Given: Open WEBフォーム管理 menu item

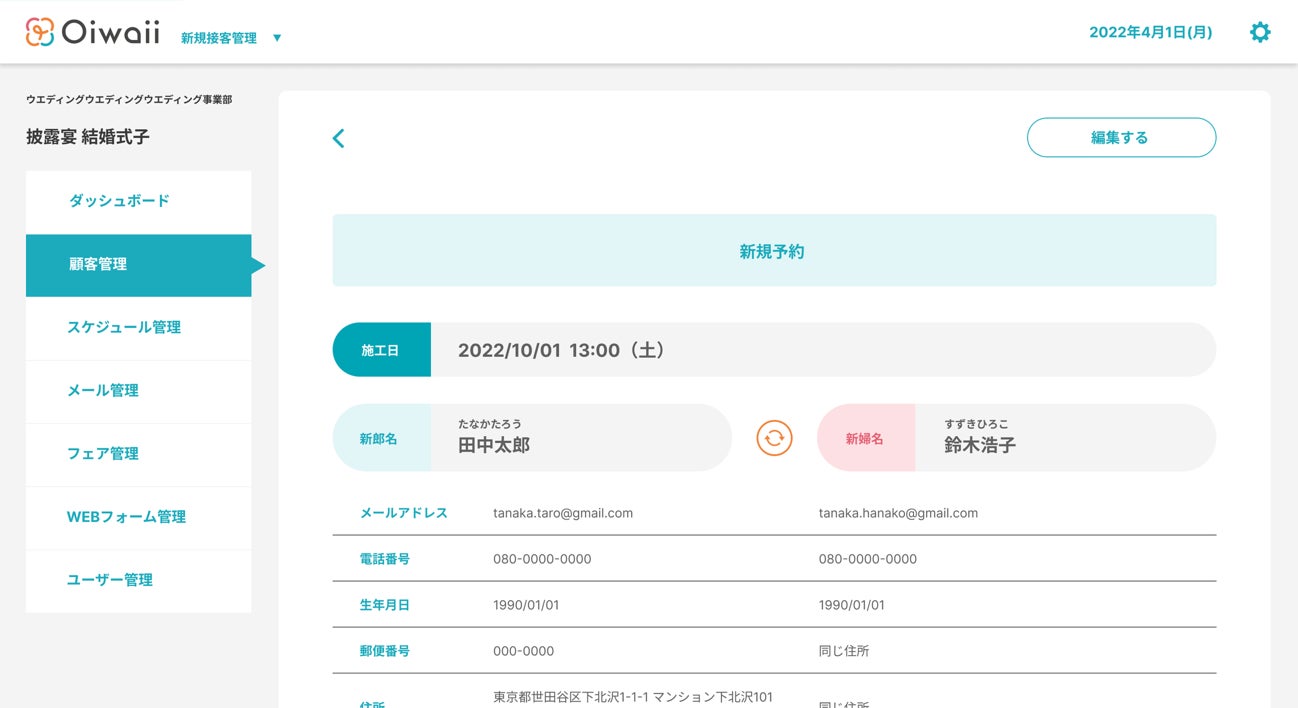Looking at the screenshot, I should coord(126,517).
